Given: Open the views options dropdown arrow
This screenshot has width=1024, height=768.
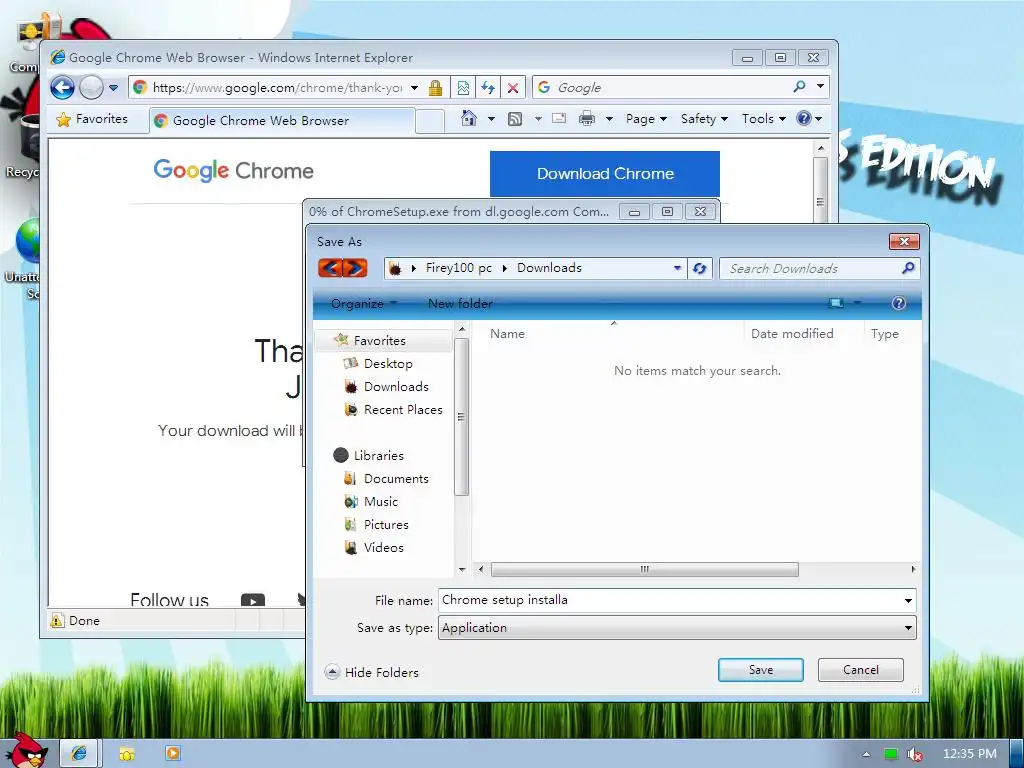Looking at the screenshot, I should 857,303.
